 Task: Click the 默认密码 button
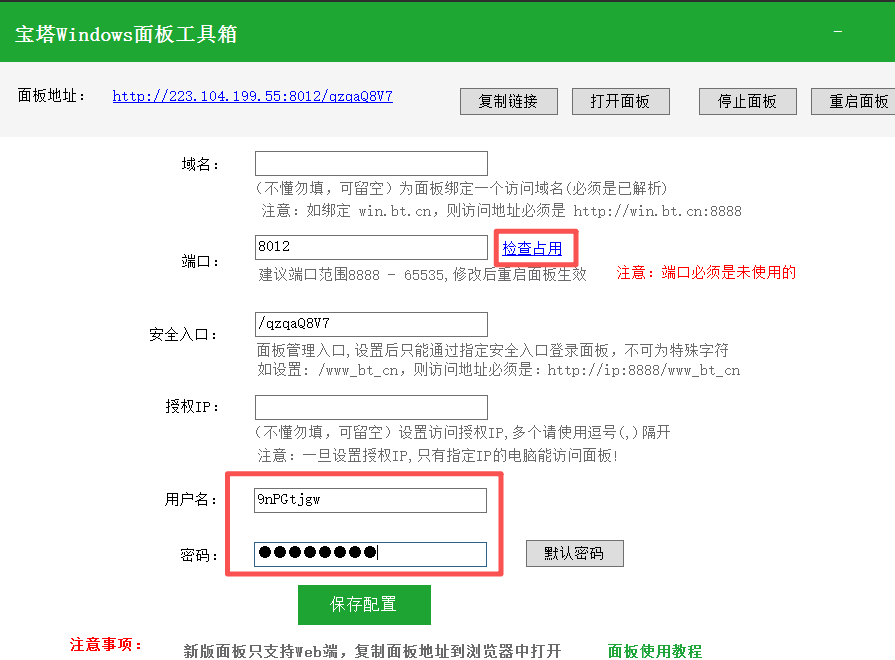point(574,553)
